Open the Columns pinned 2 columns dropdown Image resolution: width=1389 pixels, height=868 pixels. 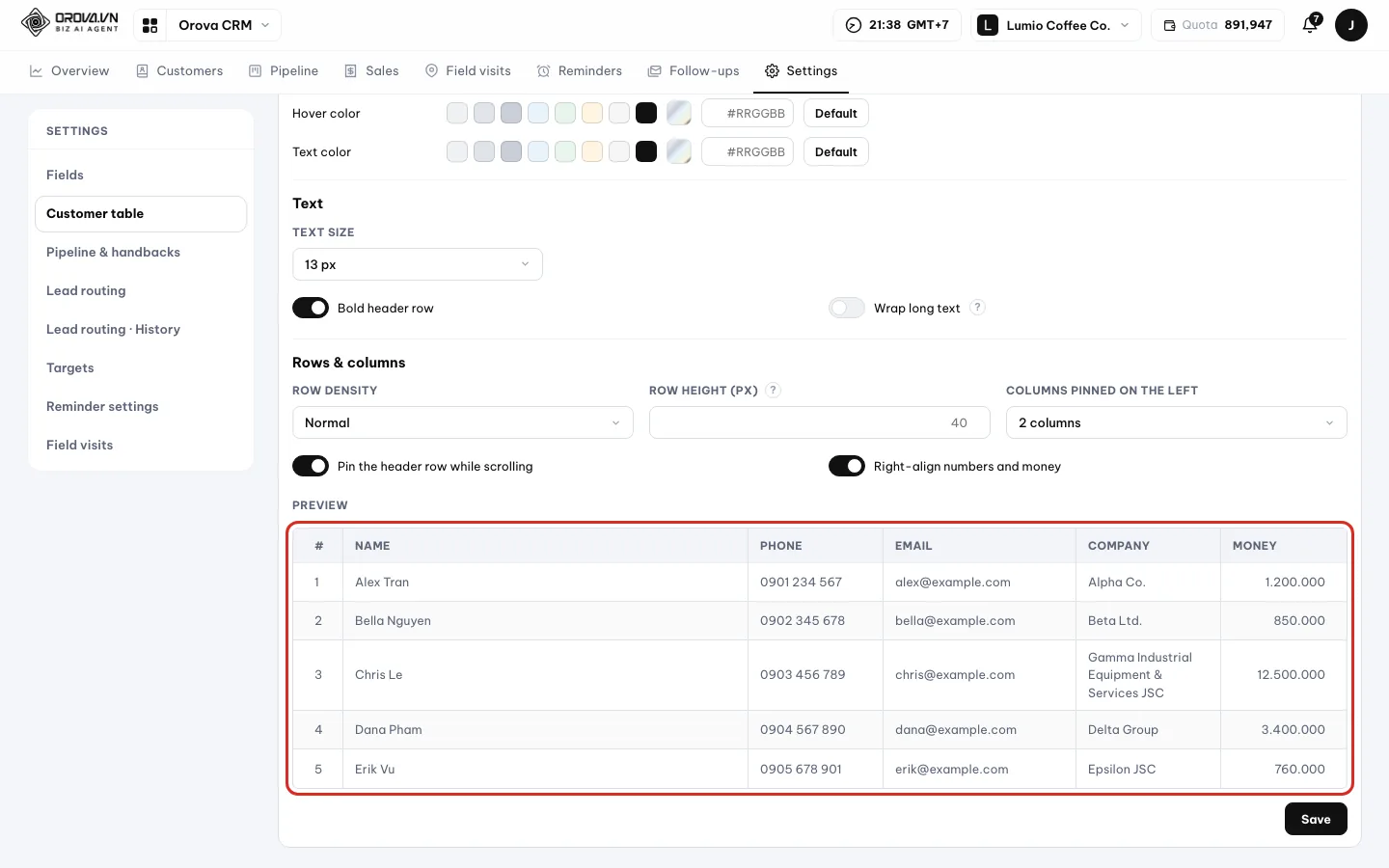[1177, 422]
